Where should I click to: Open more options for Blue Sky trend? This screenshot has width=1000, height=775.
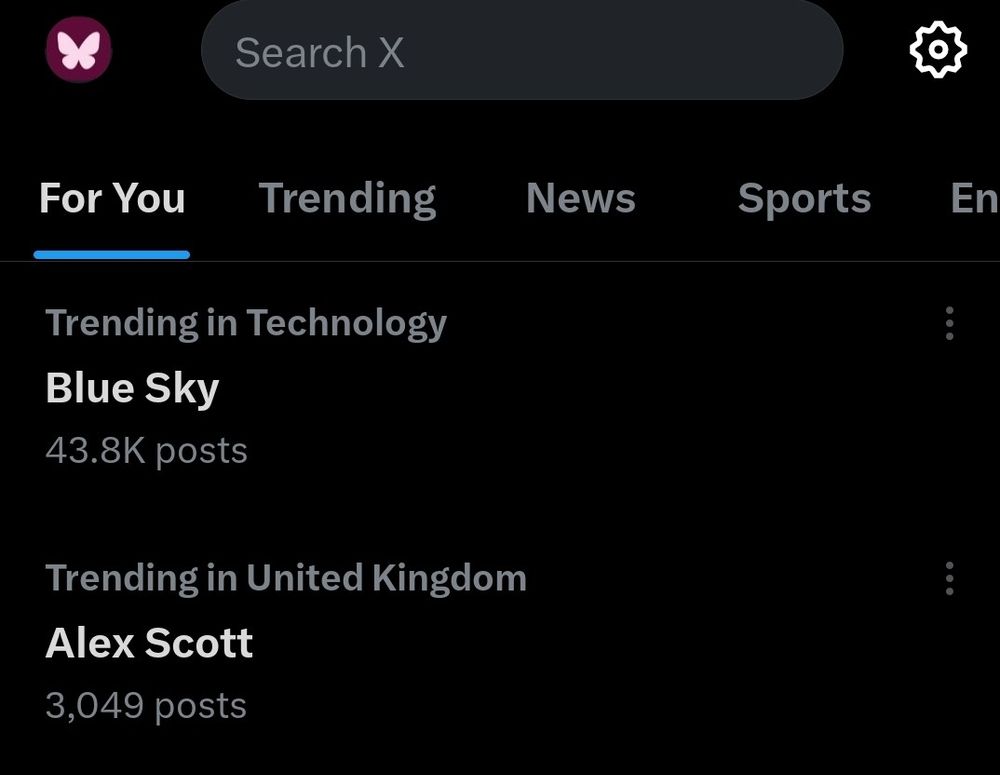point(948,323)
